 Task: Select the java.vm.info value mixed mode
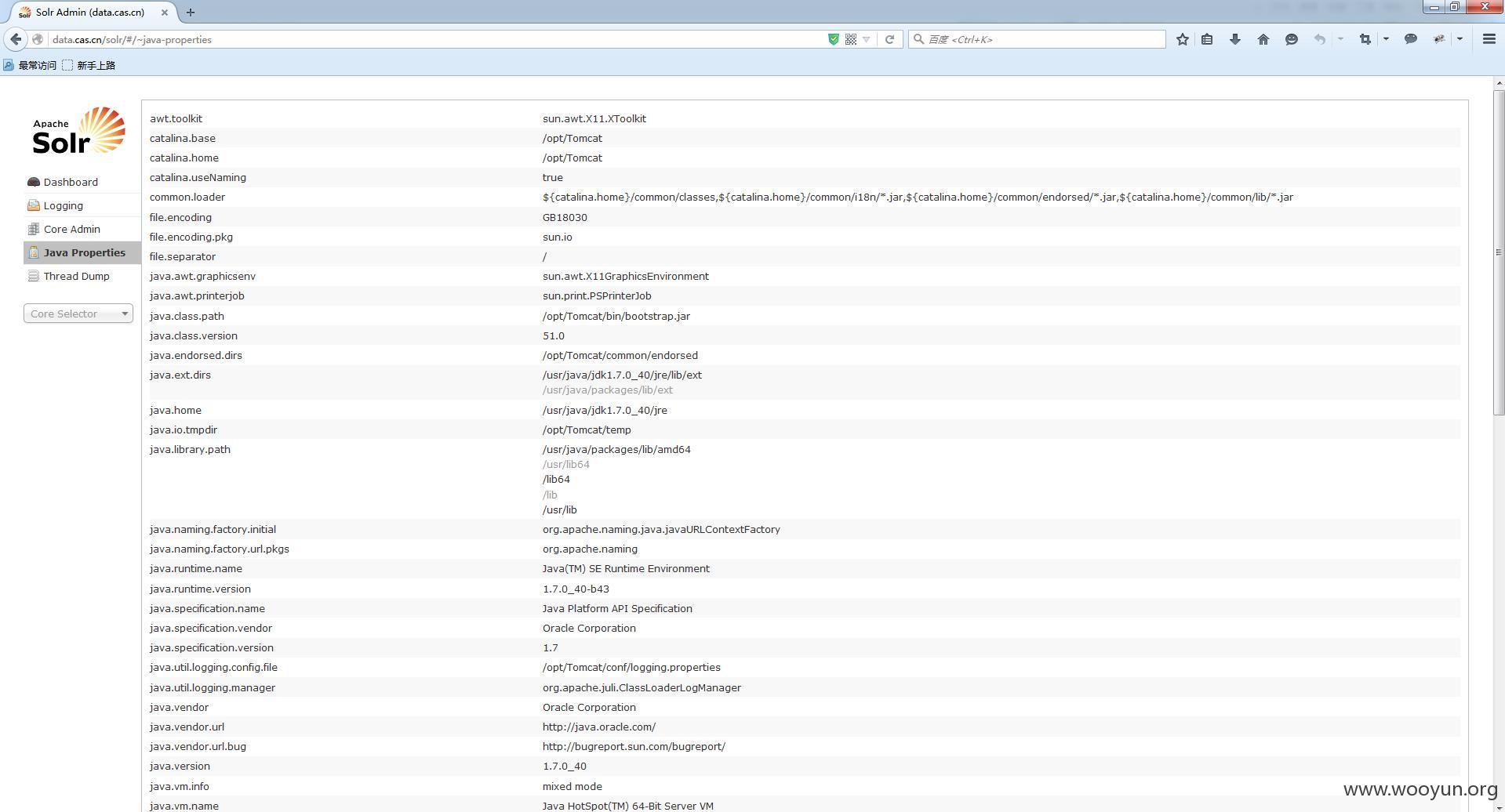(x=573, y=787)
